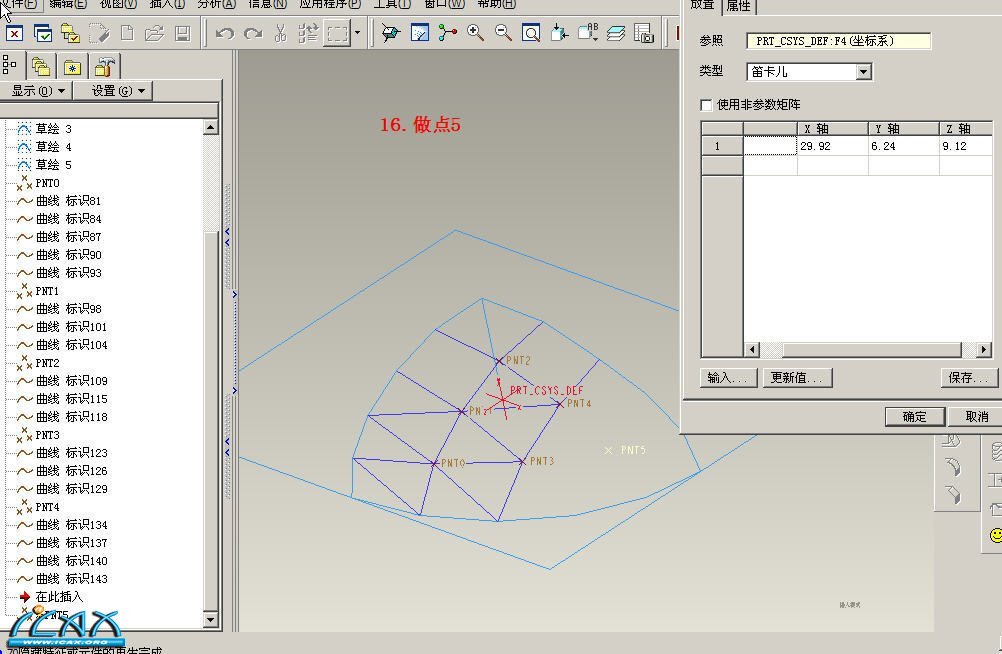This screenshot has height=654, width=1002.
Task: Enable 使用非参数矩阵 checkbox
Action: (707, 105)
